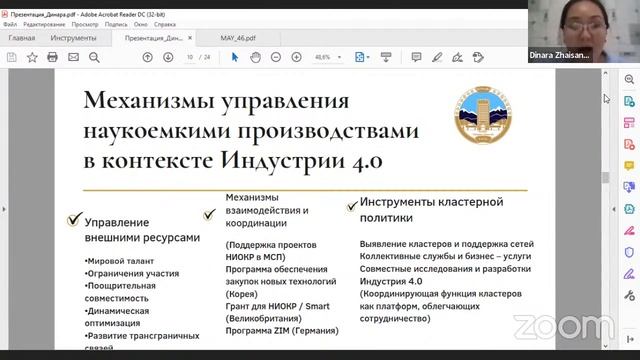
Task: Open More Tools wrench icon in right pane
Action: point(629,295)
